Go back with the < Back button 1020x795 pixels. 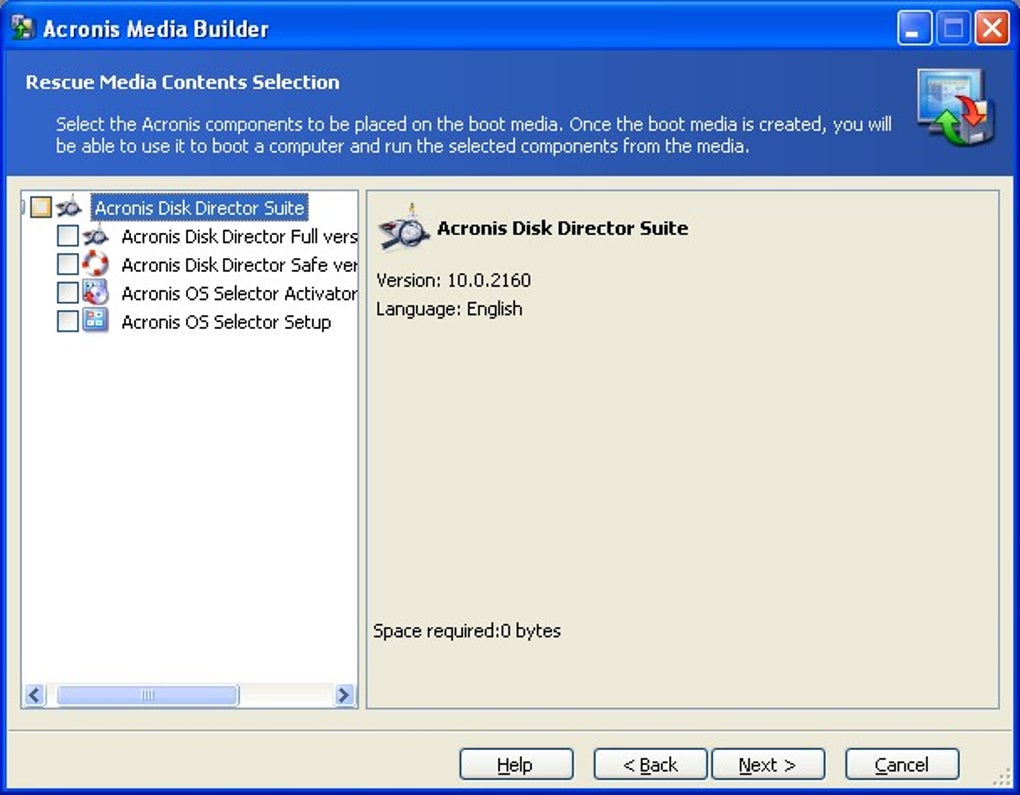pyautogui.click(x=650, y=764)
